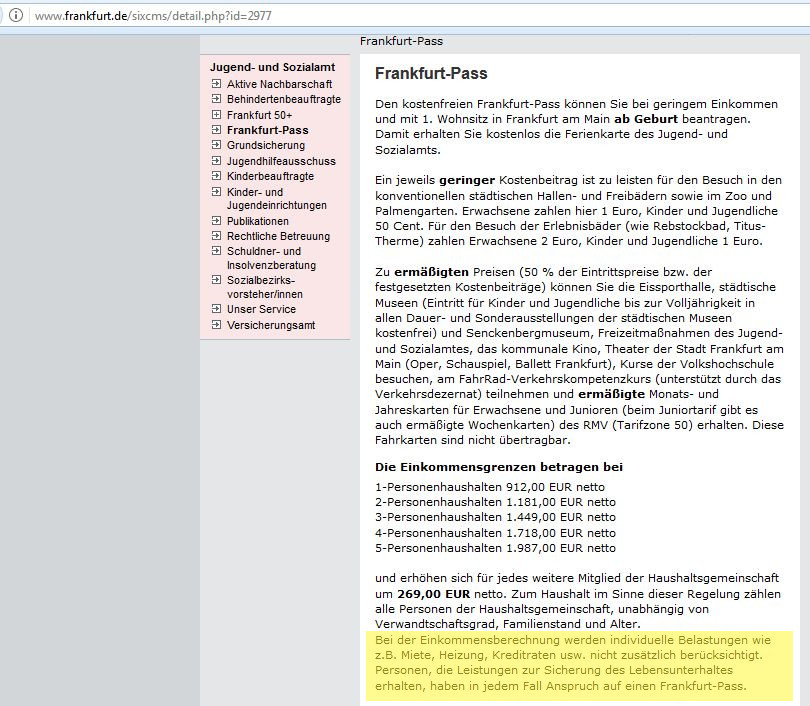810x706 pixels.
Task: Click the line 5-Personenhaushalten 1.987,00 EUR netto
Action: [495, 548]
